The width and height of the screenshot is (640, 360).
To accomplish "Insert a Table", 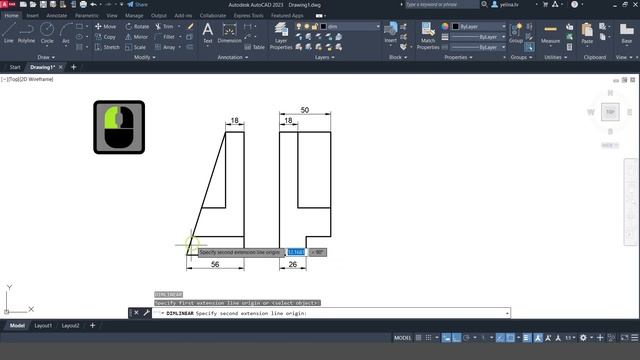I will point(254,47).
